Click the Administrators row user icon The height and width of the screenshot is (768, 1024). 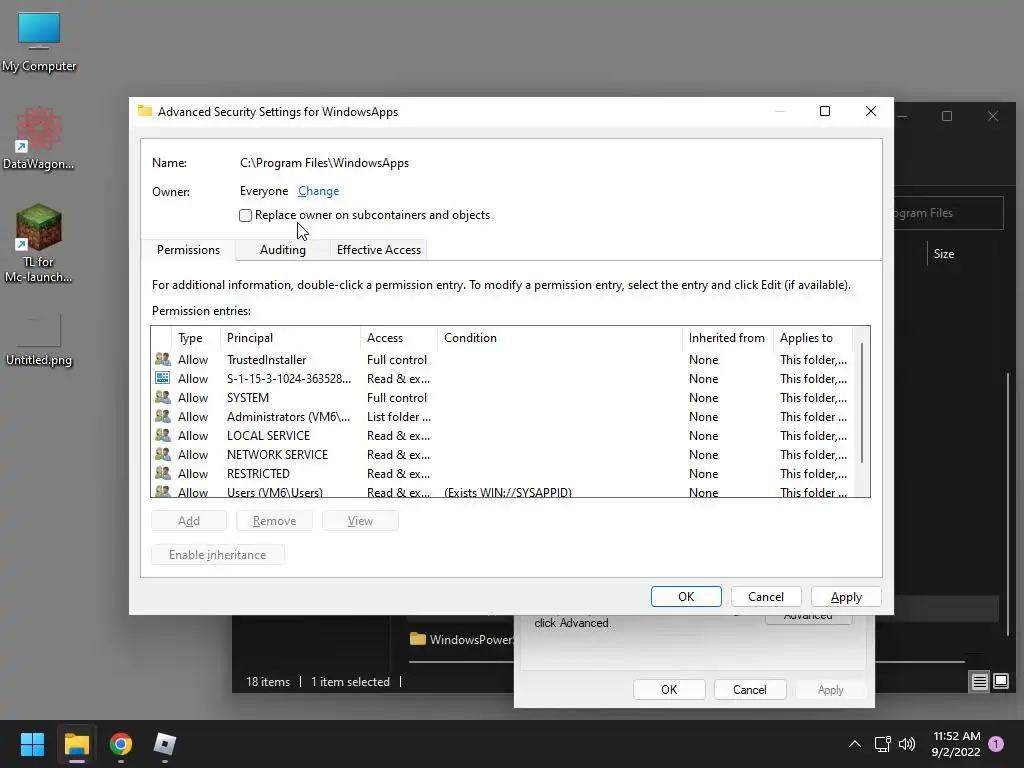point(163,416)
